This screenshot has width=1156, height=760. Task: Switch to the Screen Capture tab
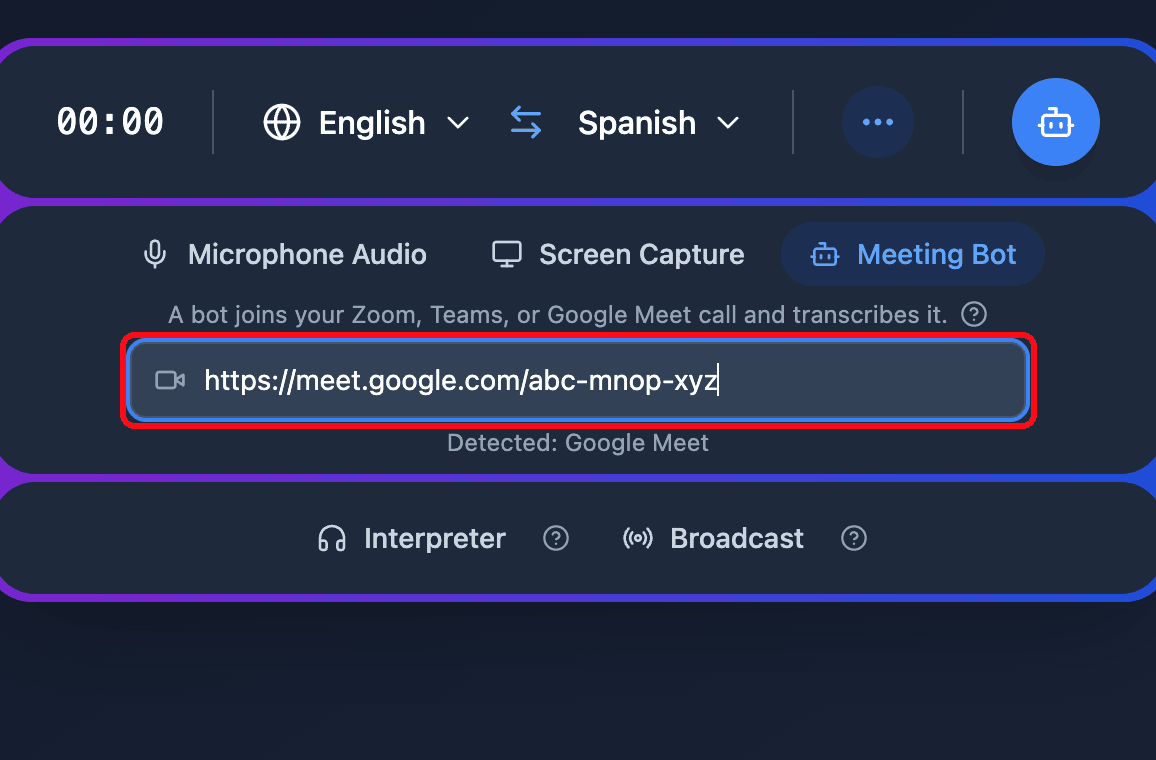(618, 254)
